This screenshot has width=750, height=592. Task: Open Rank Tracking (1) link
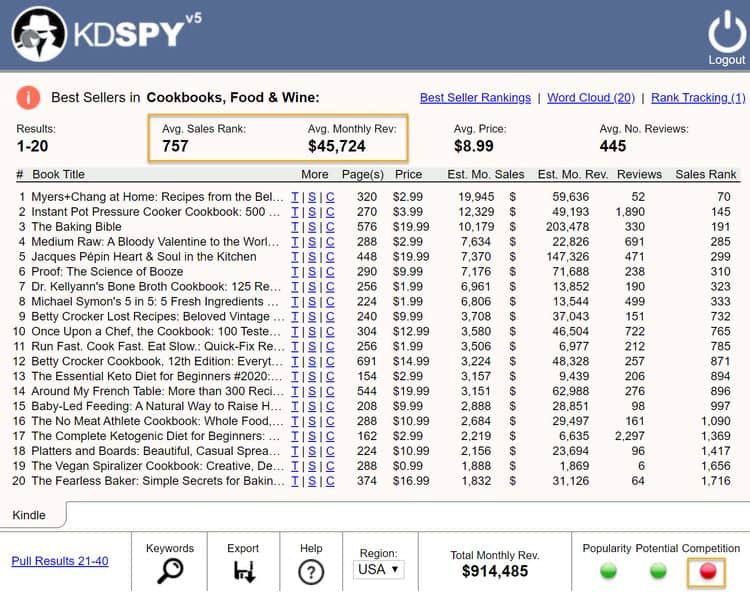698,98
